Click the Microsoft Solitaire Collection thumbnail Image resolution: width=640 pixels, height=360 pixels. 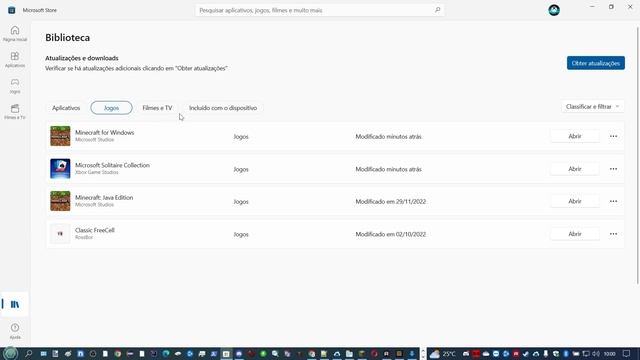(x=60, y=169)
